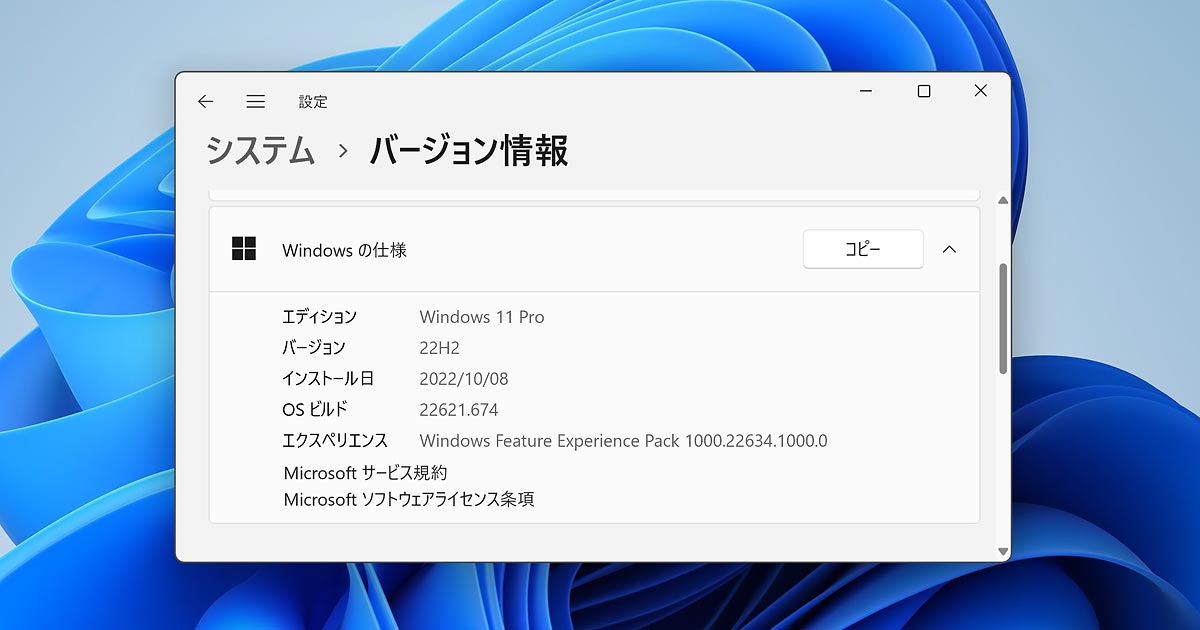The width and height of the screenshot is (1200, 630).
Task: Click the Windows の仕様 header text
Action: point(344,250)
